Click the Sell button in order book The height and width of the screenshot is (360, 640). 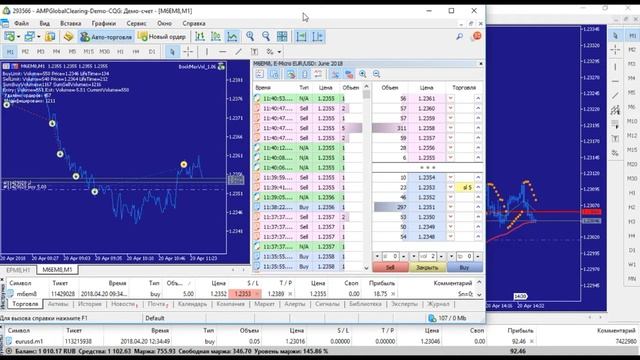coord(390,267)
